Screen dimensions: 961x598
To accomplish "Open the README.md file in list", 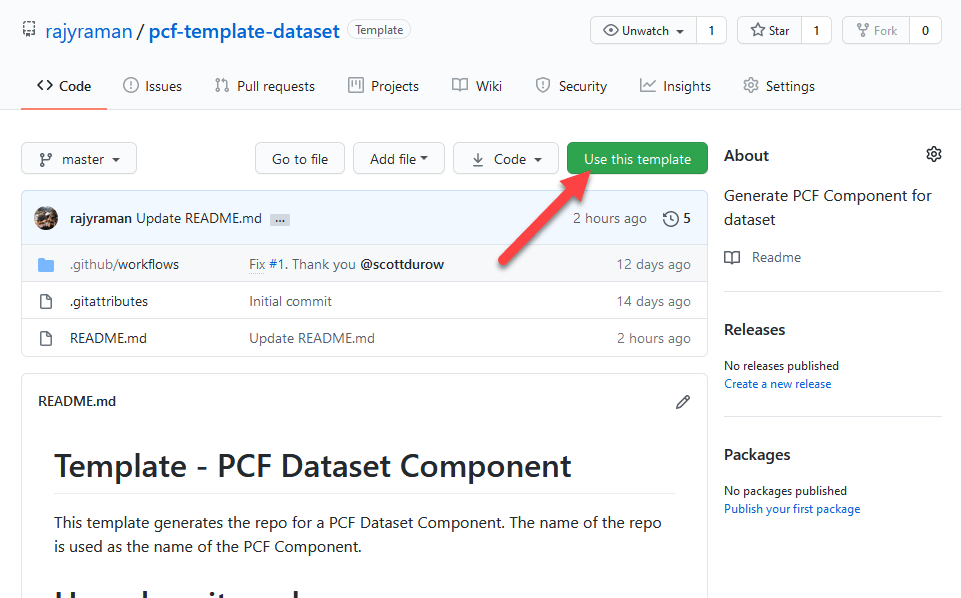I will (108, 338).
